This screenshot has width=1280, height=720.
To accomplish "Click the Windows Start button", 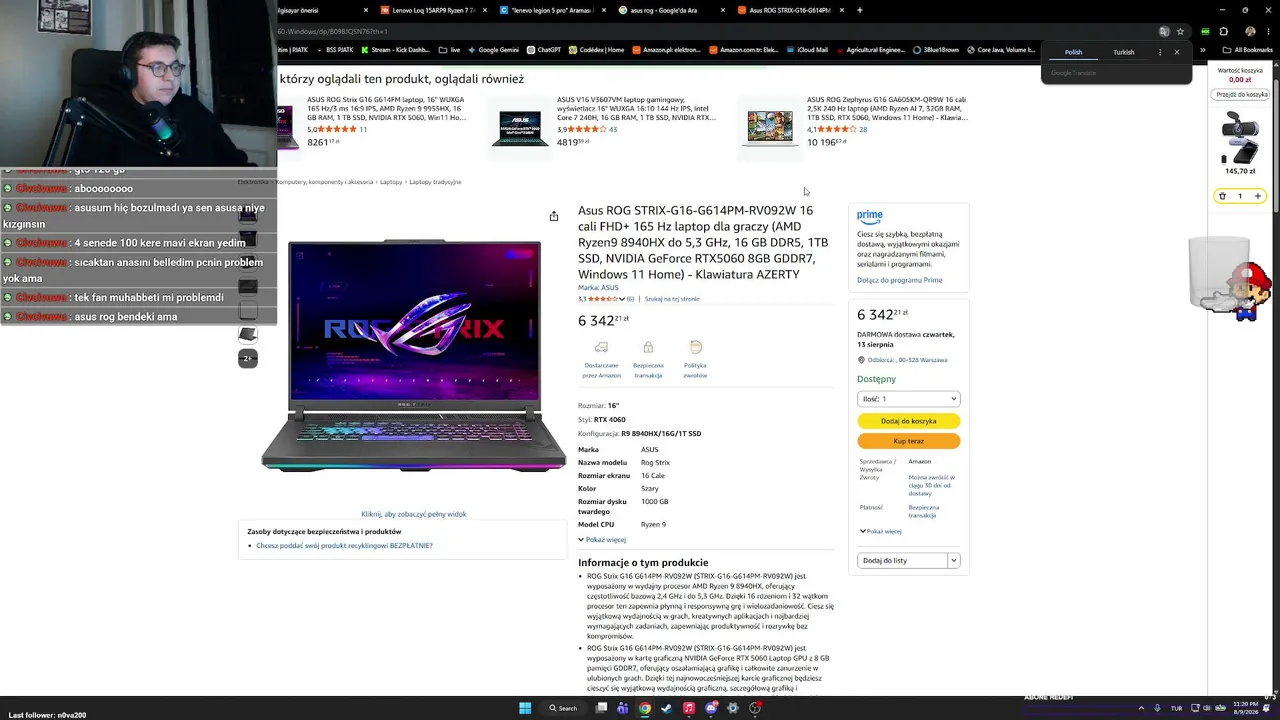I will click(525, 708).
